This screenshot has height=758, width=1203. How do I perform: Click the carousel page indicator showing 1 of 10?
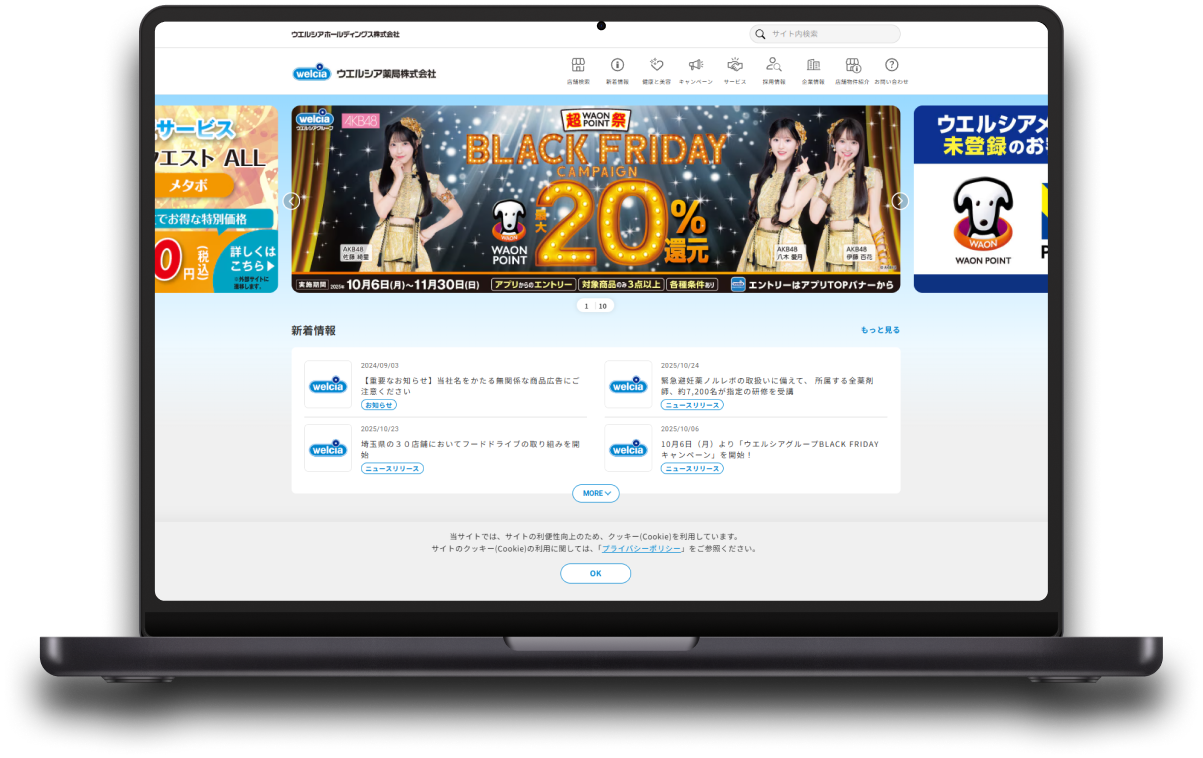(x=595, y=306)
